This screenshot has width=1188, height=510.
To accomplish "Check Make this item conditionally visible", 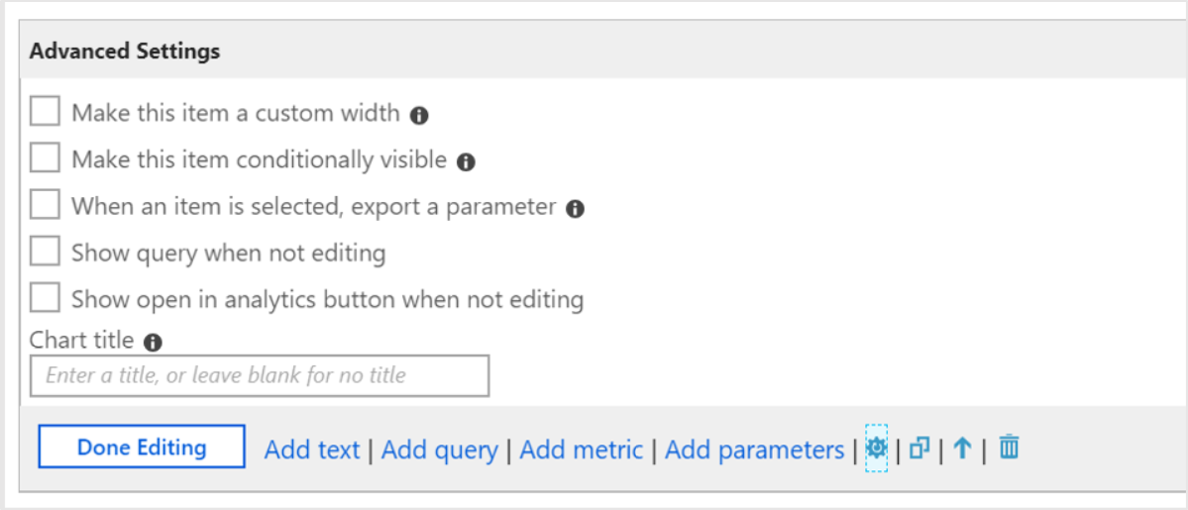I will pyautogui.click(x=45, y=159).
